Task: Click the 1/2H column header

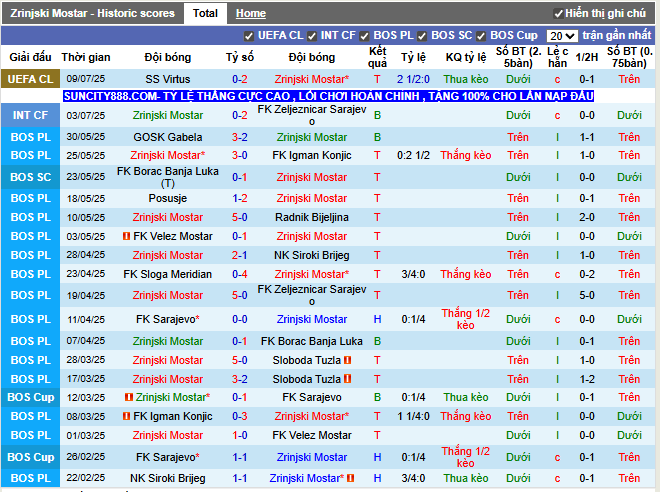Action: 586,57
